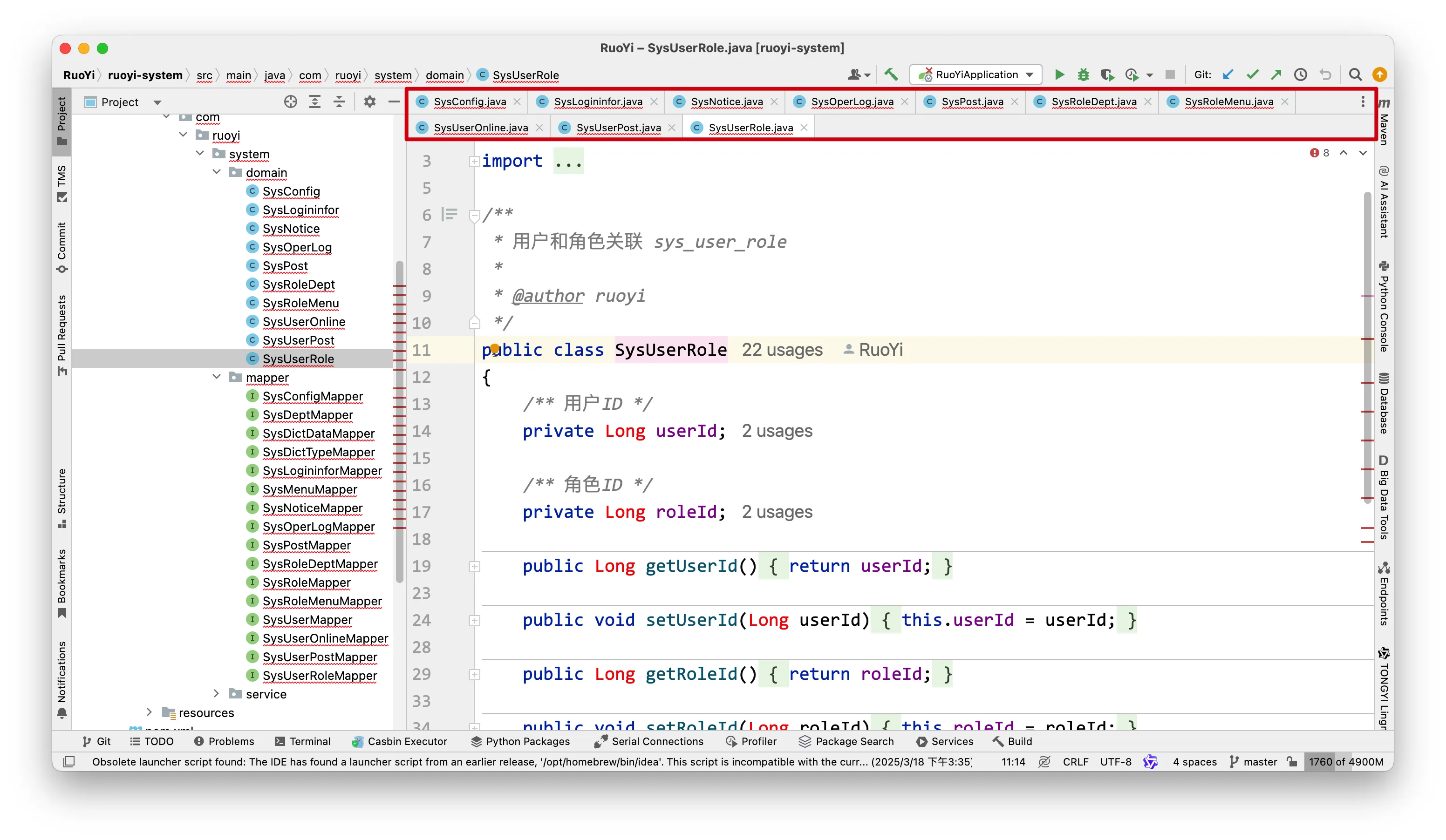Open RuoYiApplication run configuration dropdown
Viewport: 1446px width, 840px height.
(x=975, y=75)
